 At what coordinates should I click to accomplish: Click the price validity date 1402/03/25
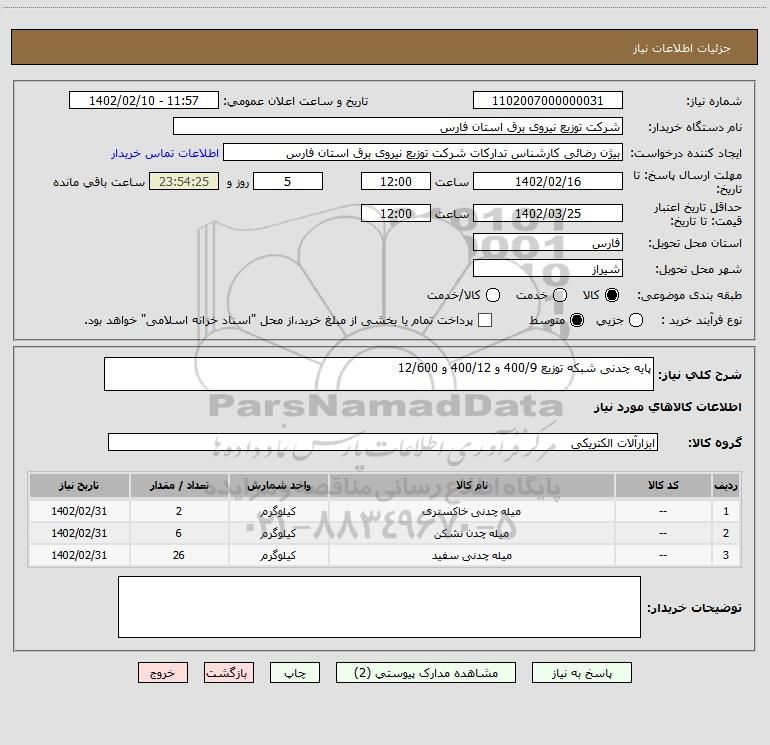pos(548,213)
